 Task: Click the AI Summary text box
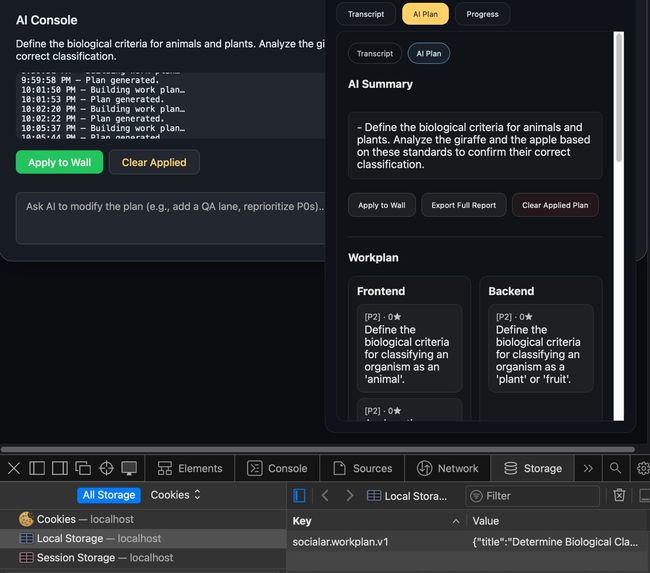click(475, 146)
